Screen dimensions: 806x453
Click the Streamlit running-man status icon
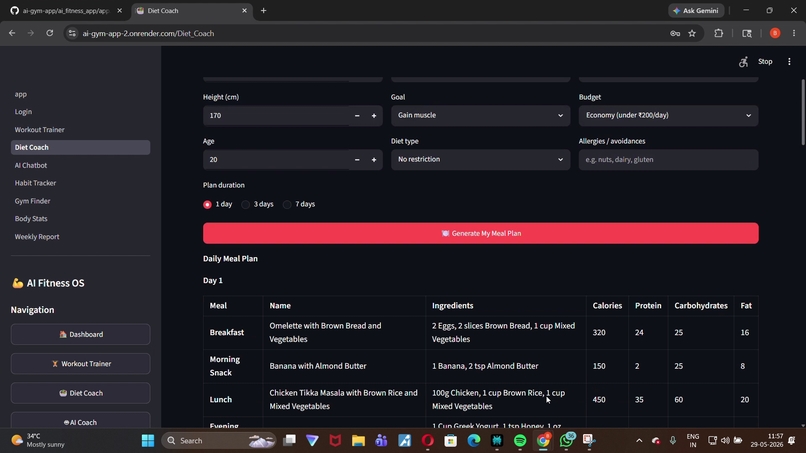743,62
